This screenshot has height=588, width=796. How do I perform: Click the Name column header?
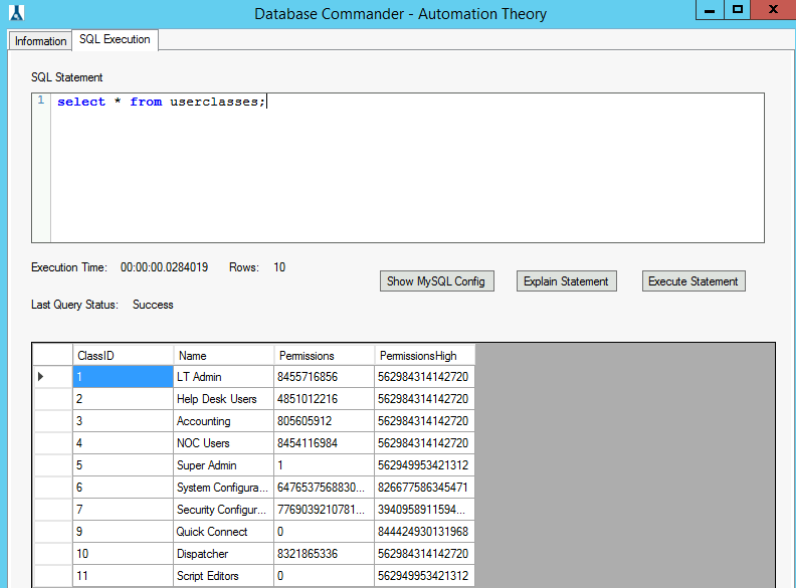coord(224,355)
